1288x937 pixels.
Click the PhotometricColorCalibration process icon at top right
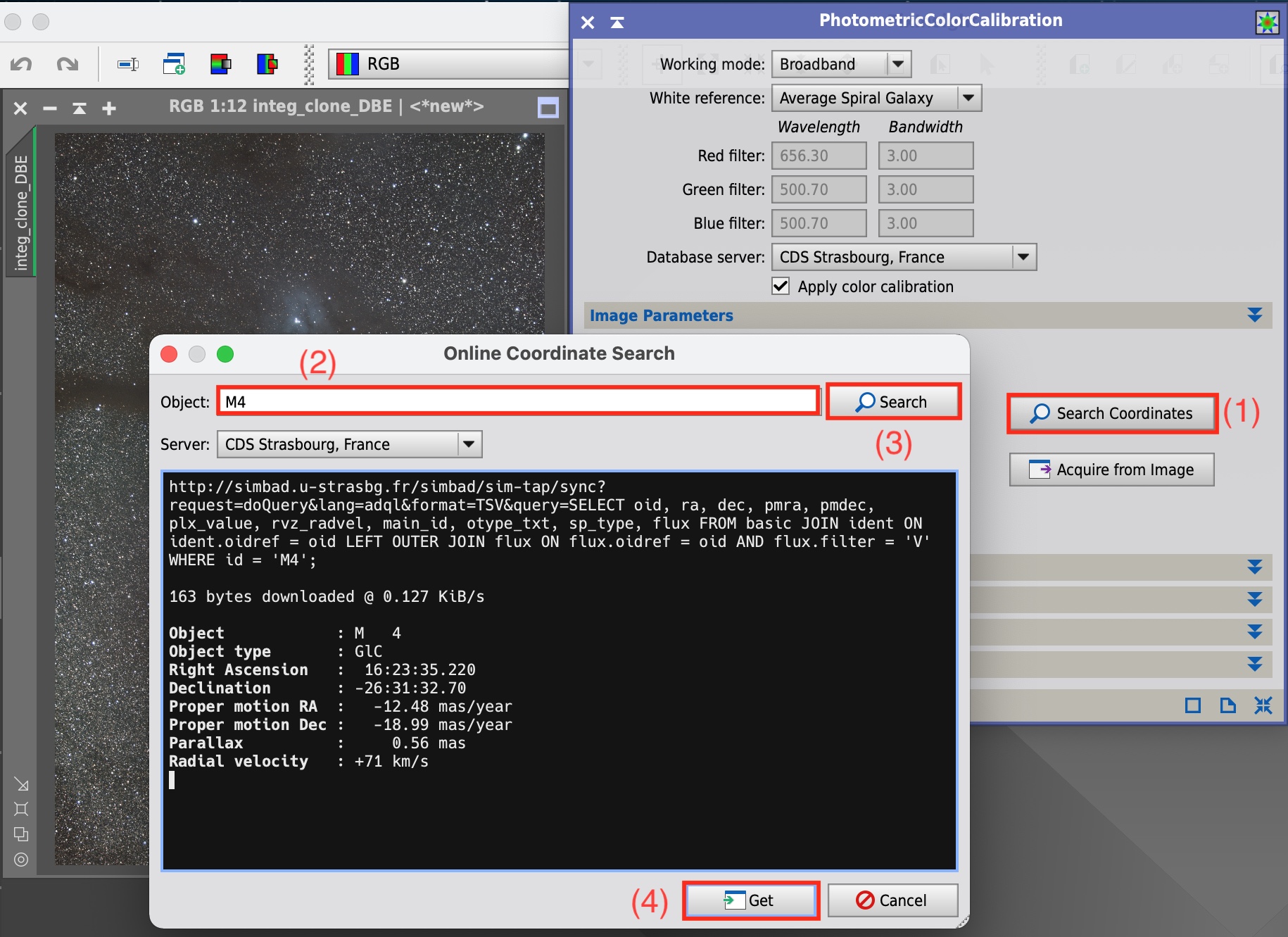tap(1267, 23)
